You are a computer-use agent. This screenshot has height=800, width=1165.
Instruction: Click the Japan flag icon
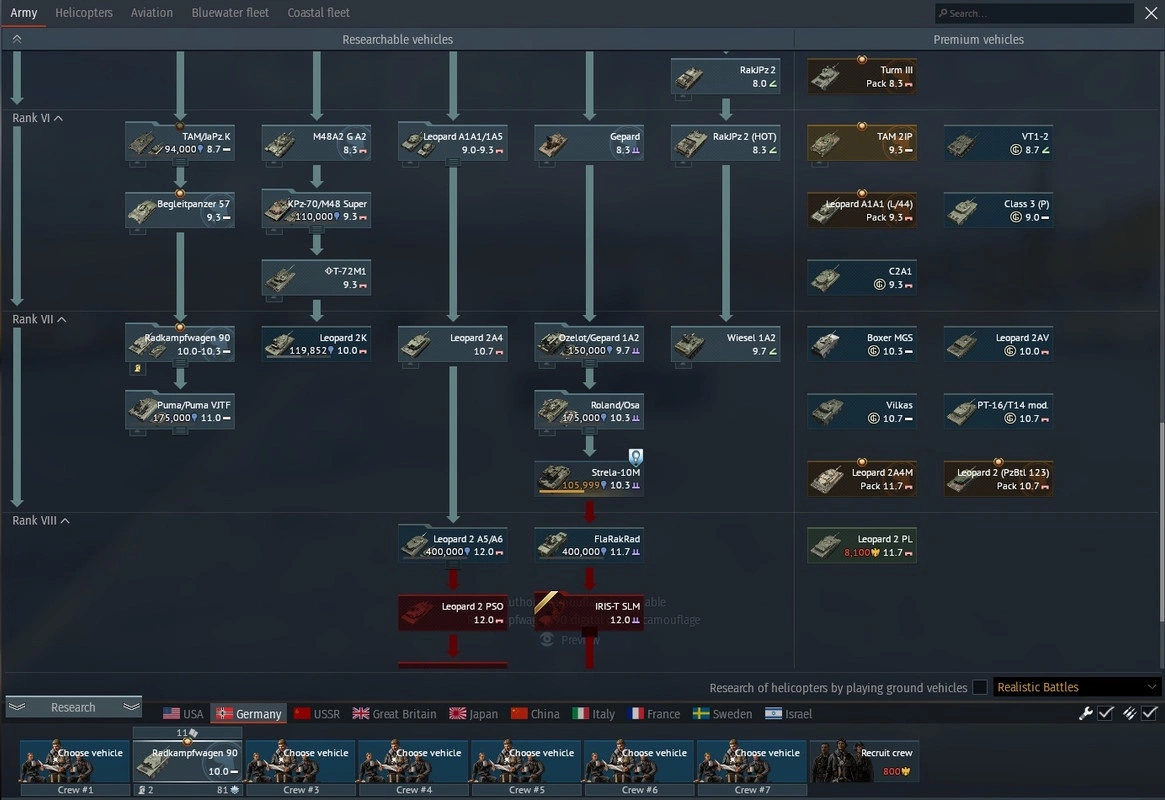458,714
